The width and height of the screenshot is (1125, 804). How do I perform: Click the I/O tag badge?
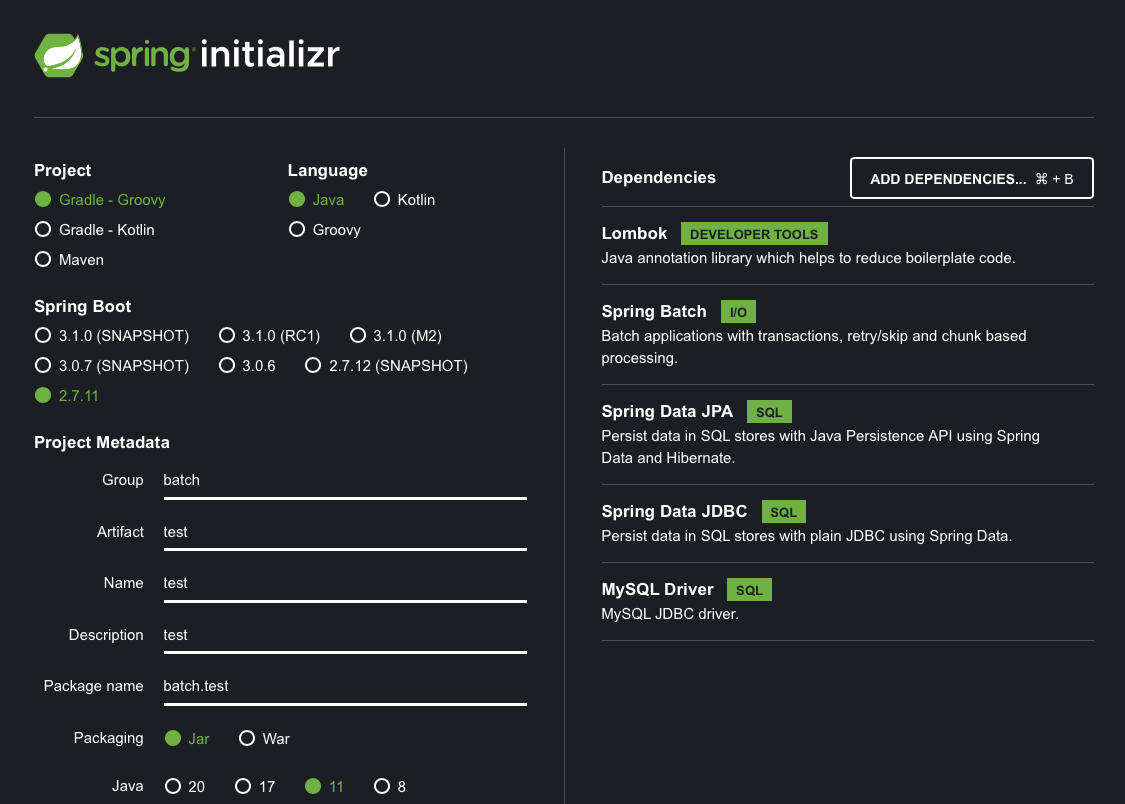point(738,312)
